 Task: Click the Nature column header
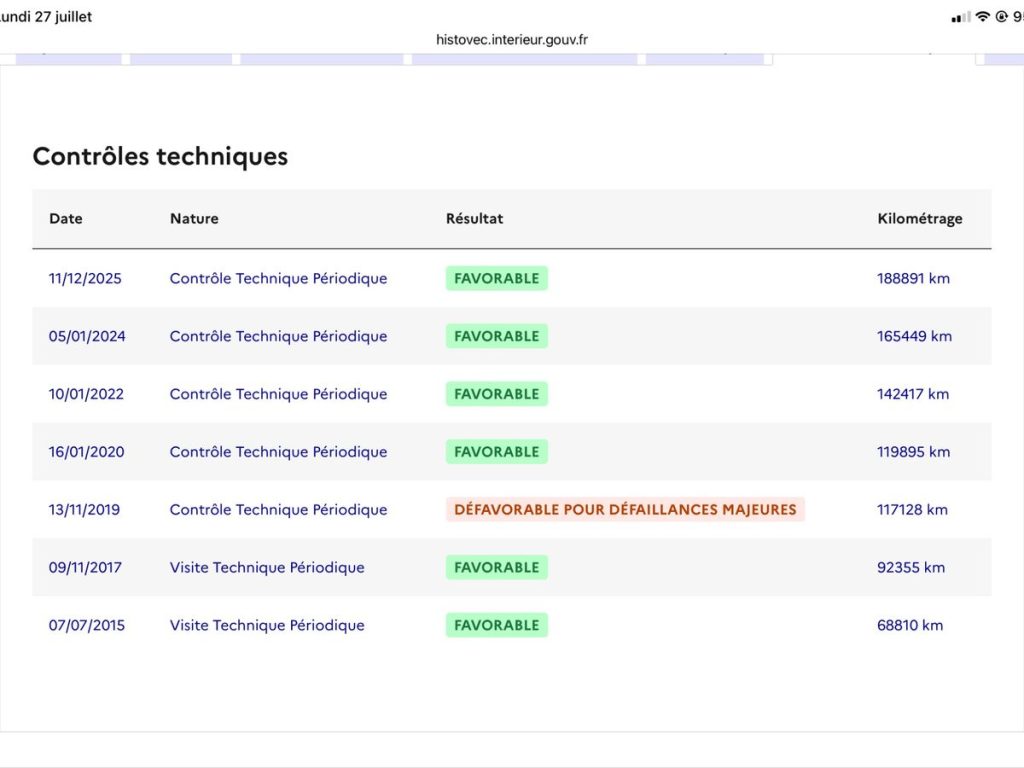(x=194, y=219)
